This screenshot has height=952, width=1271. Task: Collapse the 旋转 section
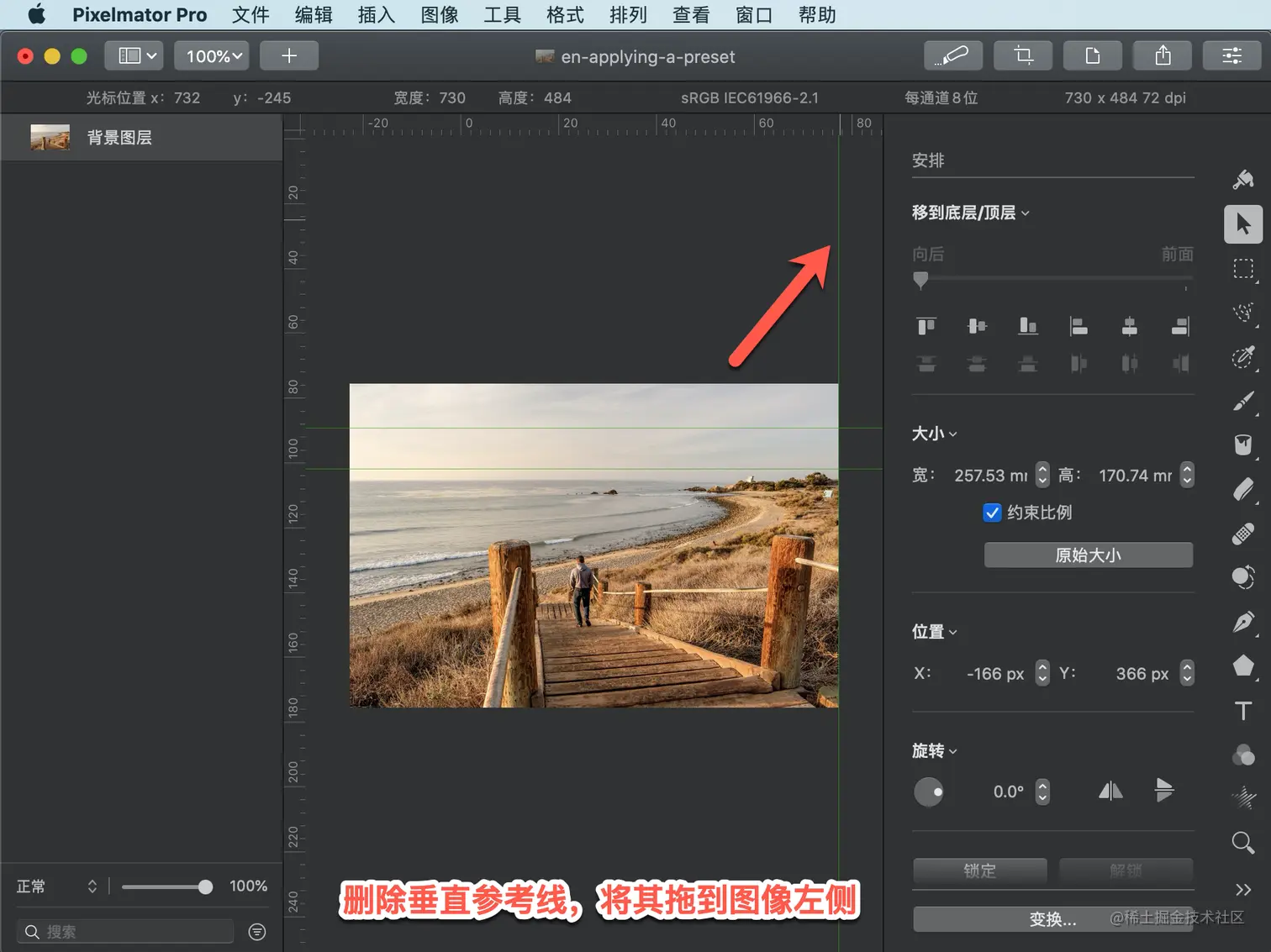pyautogui.click(x=934, y=751)
